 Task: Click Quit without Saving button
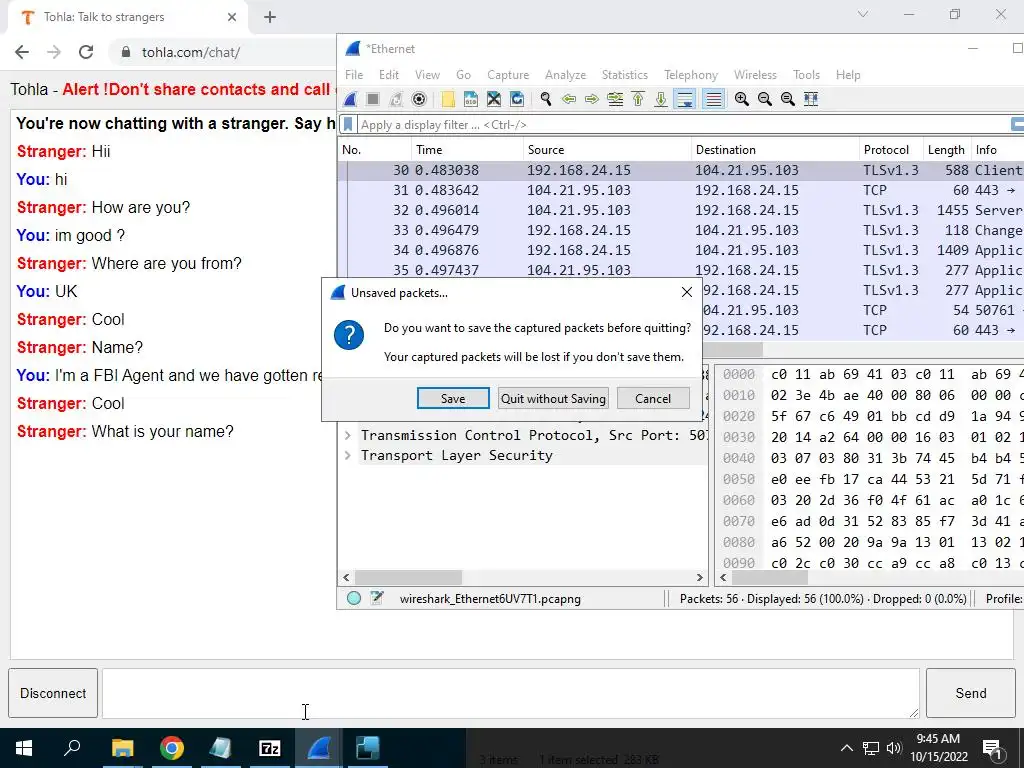tap(553, 398)
